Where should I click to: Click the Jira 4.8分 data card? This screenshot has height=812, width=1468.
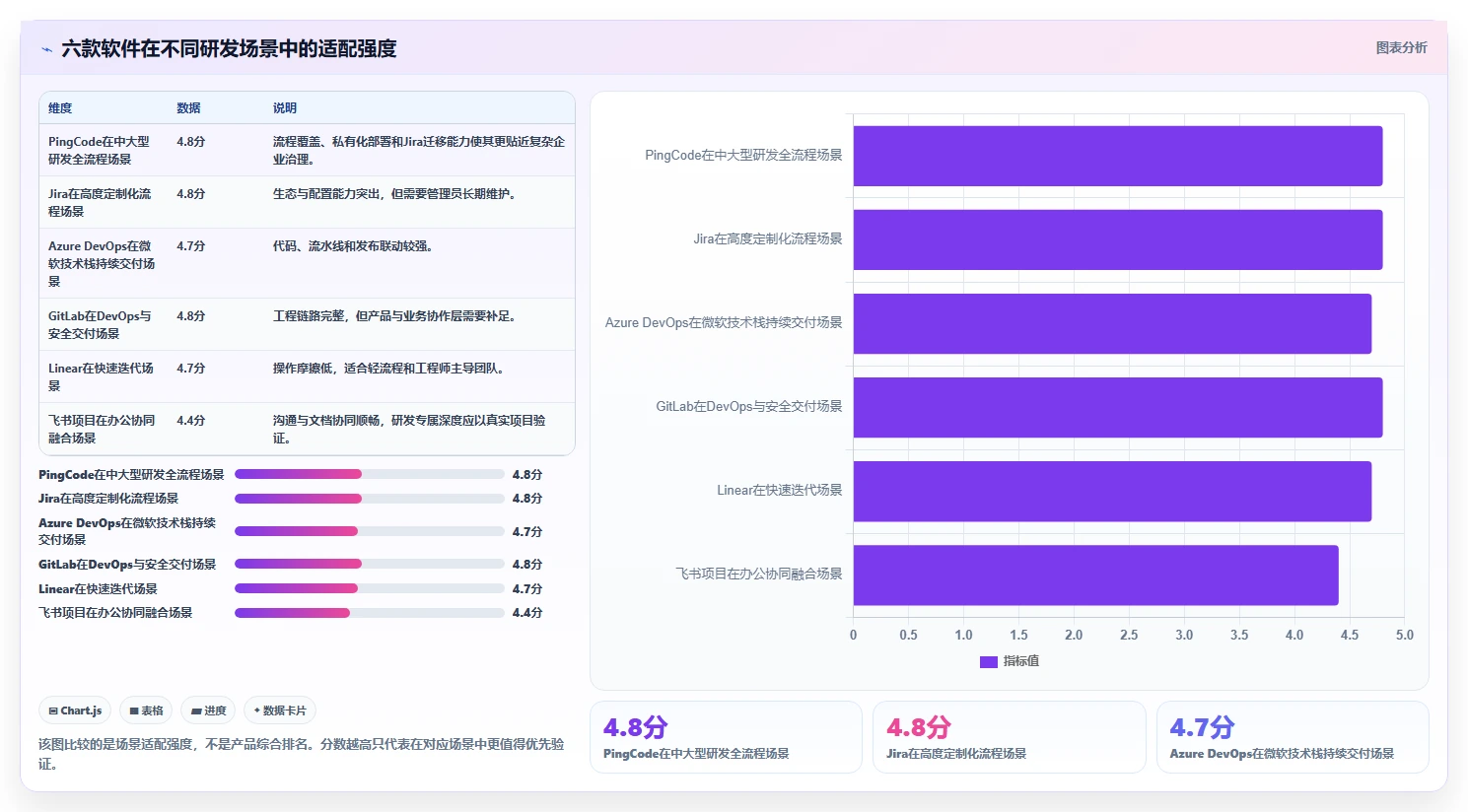1009,737
